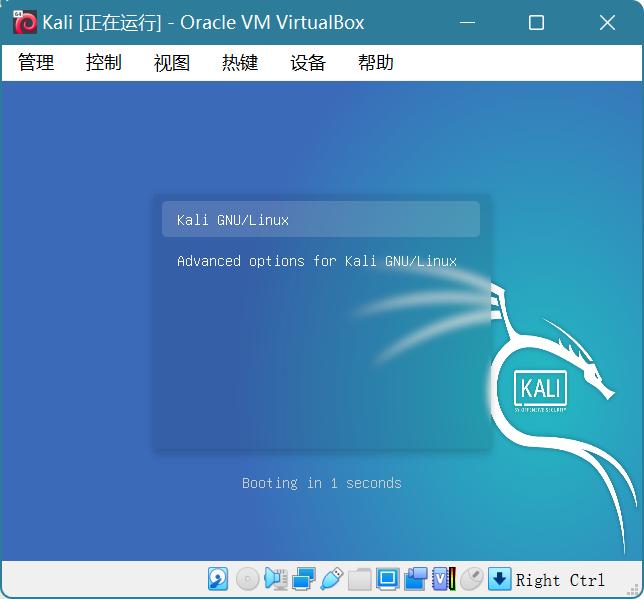This screenshot has height=599, width=644.
Task: Open the display status icon
Action: [x=388, y=579]
